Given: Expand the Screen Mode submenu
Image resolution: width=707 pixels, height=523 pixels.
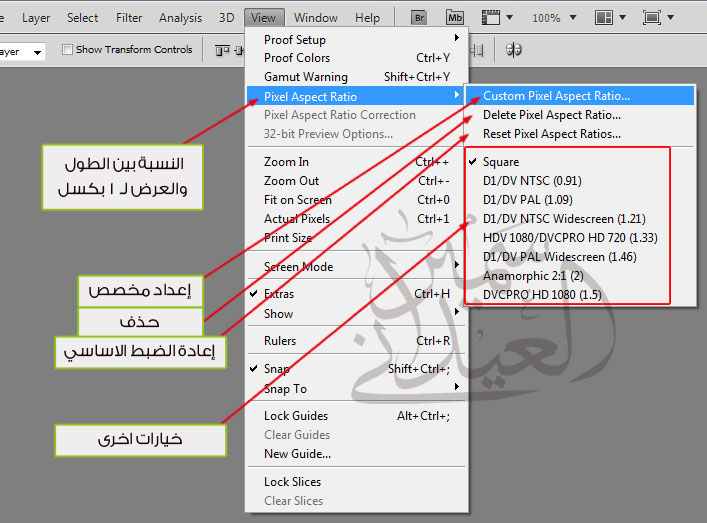Looking at the screenshot, I should 357,266.
